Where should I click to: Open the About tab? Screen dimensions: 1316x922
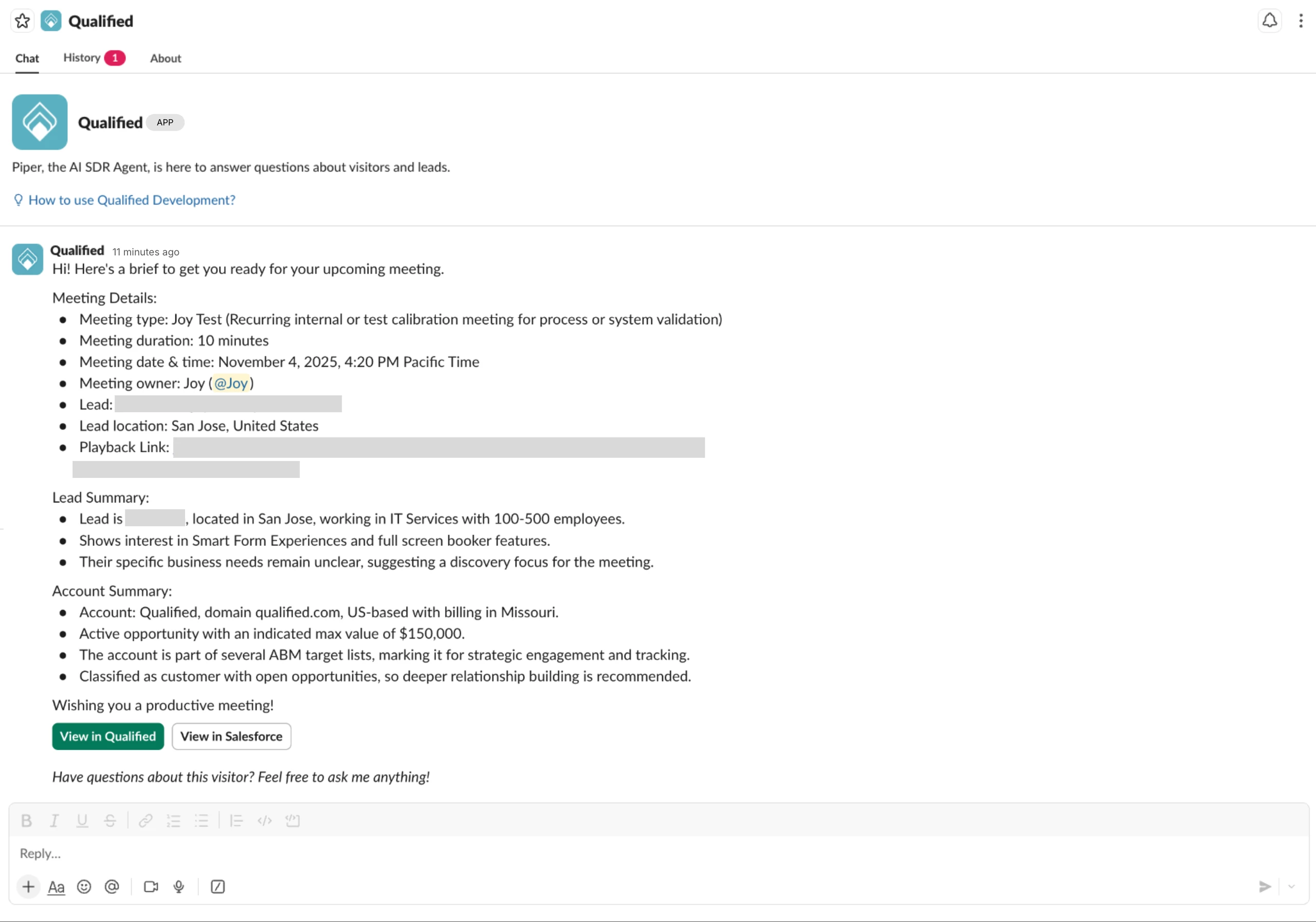(166, 59)
